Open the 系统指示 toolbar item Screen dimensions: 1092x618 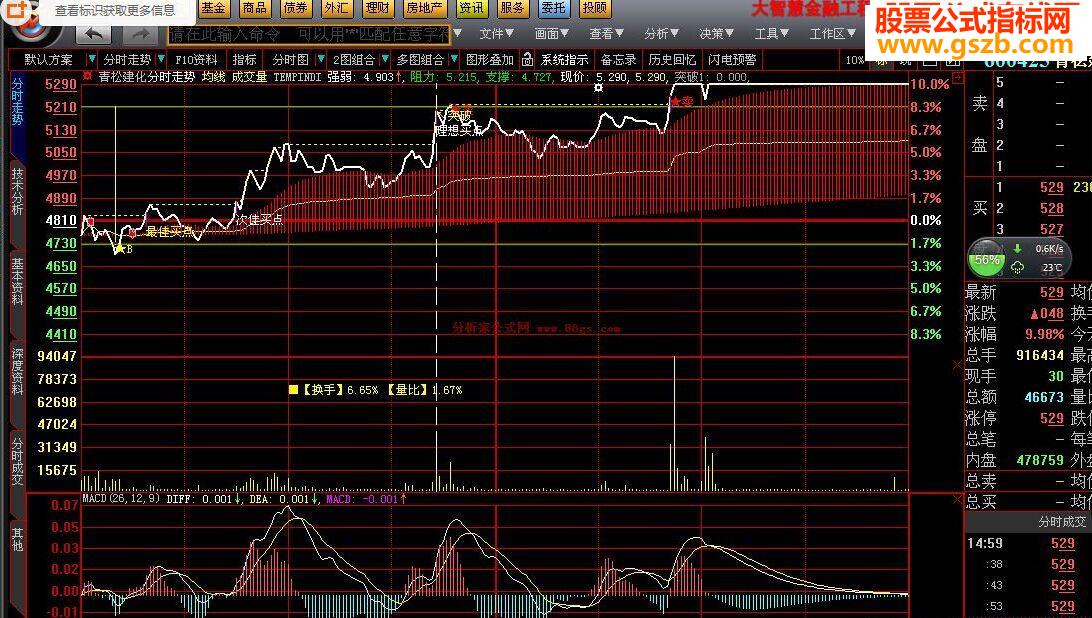pos(565,60)
